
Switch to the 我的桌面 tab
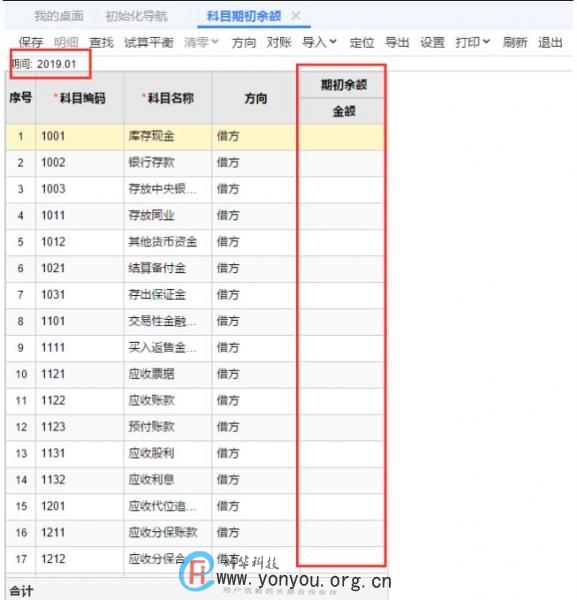coord(59,16)
